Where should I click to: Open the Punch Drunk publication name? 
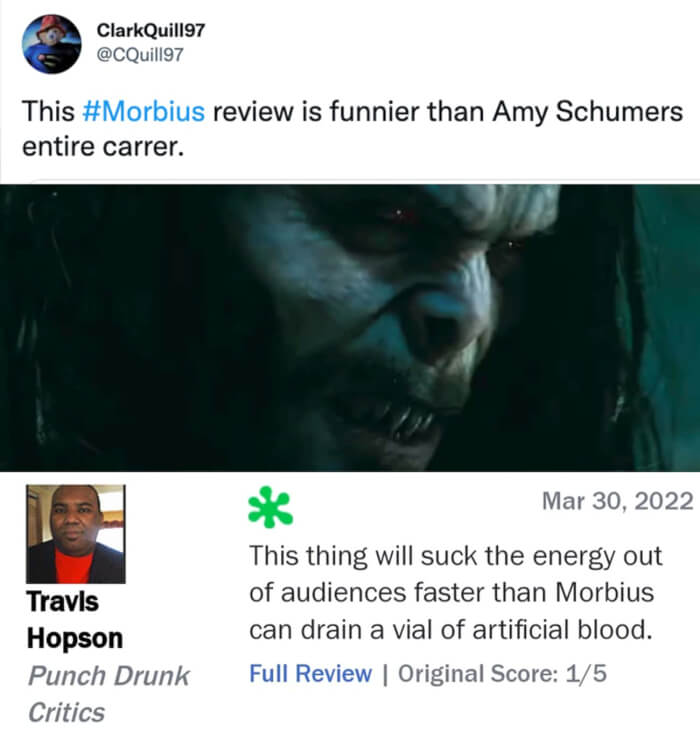click(x=109, y=676)
